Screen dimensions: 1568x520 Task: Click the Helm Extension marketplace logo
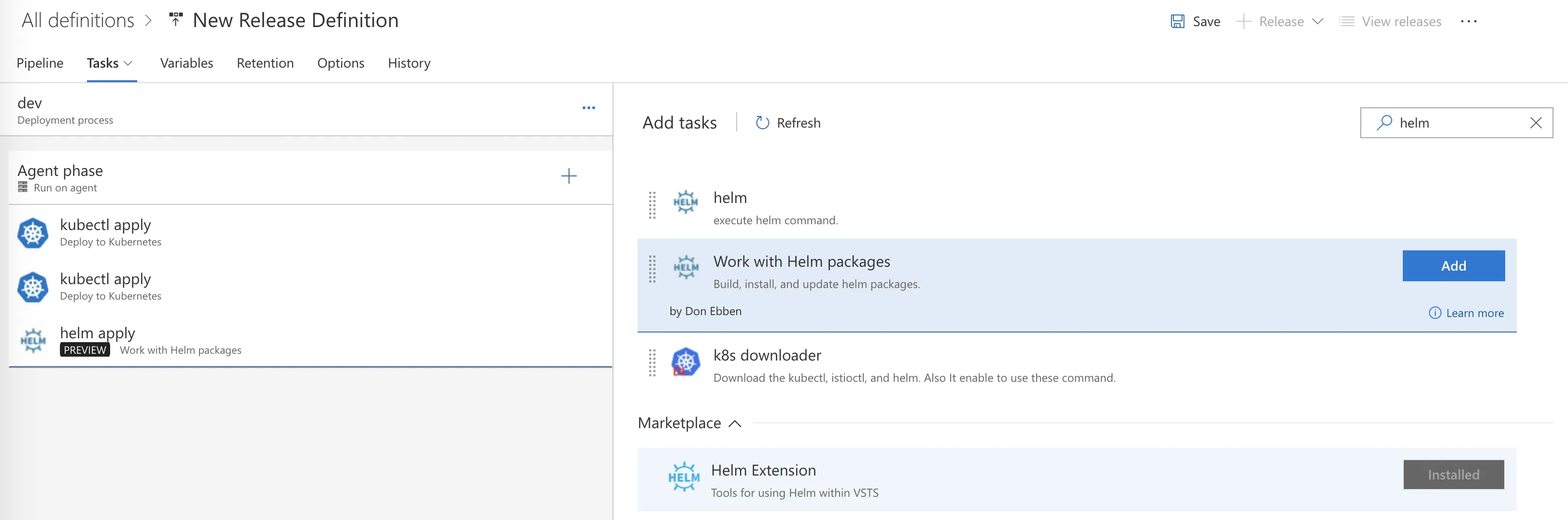[x=684, y=477]
